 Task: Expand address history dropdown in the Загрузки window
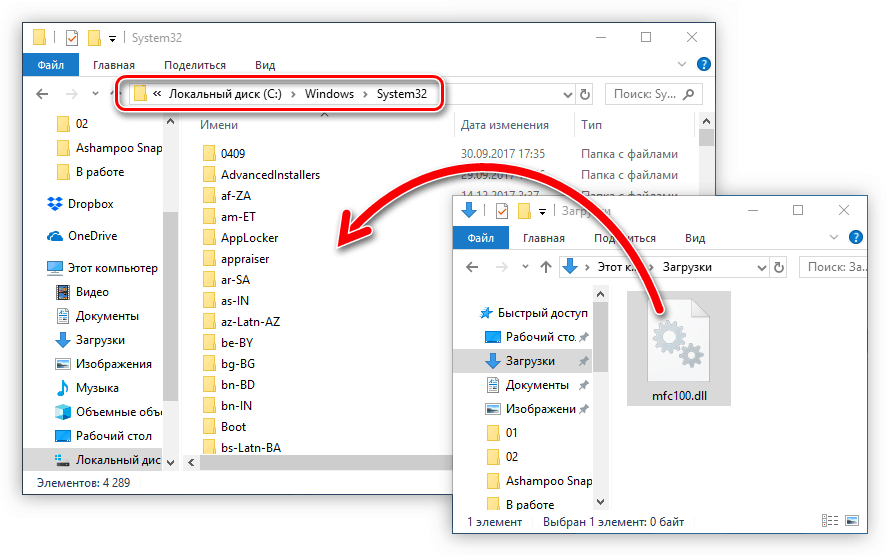click(761, 268)
